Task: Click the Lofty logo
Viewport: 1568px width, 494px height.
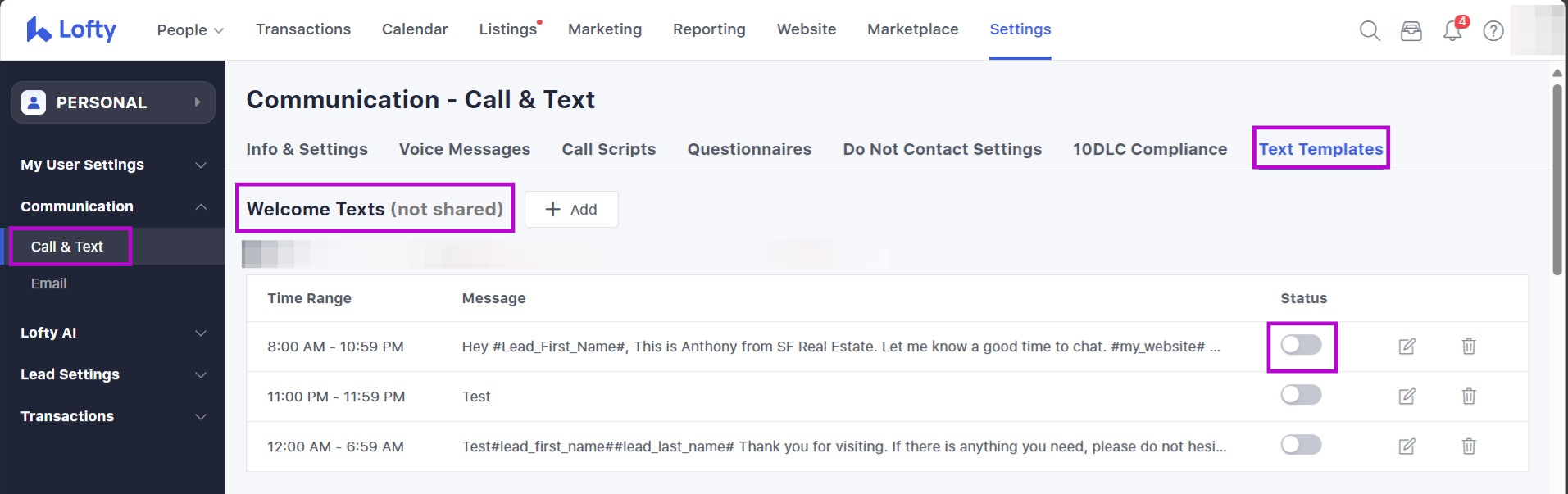Action: [71, 29]
